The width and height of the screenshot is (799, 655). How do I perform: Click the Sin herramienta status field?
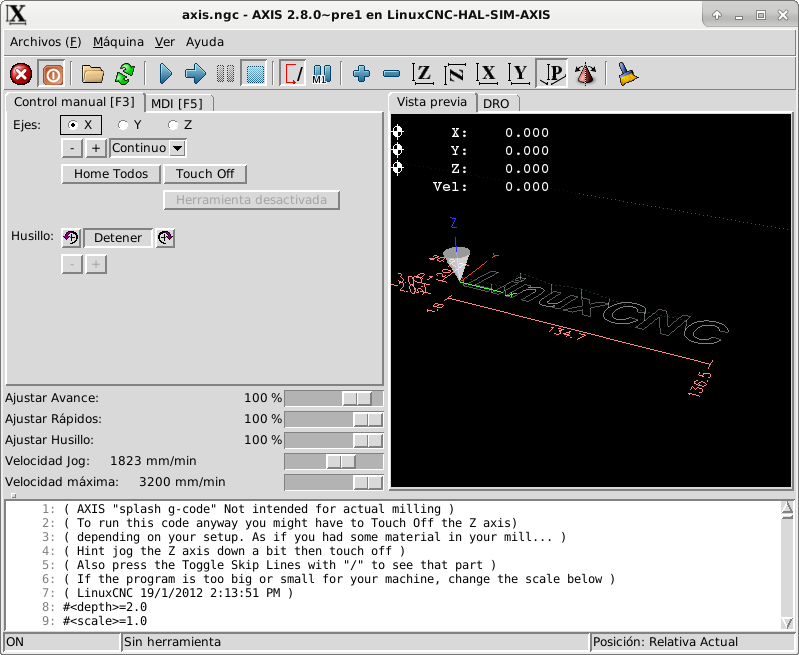coord(355,642)
